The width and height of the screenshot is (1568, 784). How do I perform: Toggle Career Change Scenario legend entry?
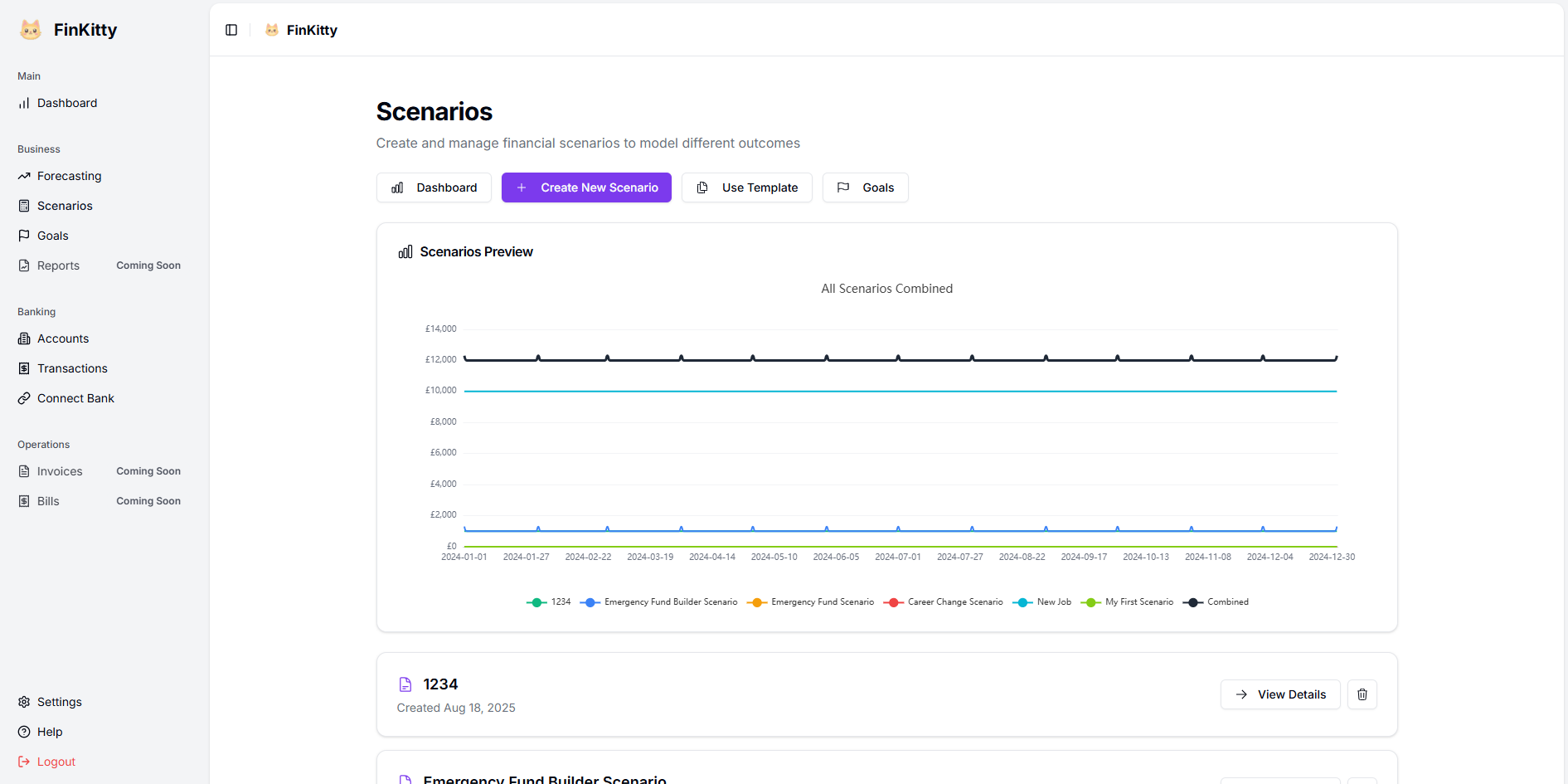point(944,602)
